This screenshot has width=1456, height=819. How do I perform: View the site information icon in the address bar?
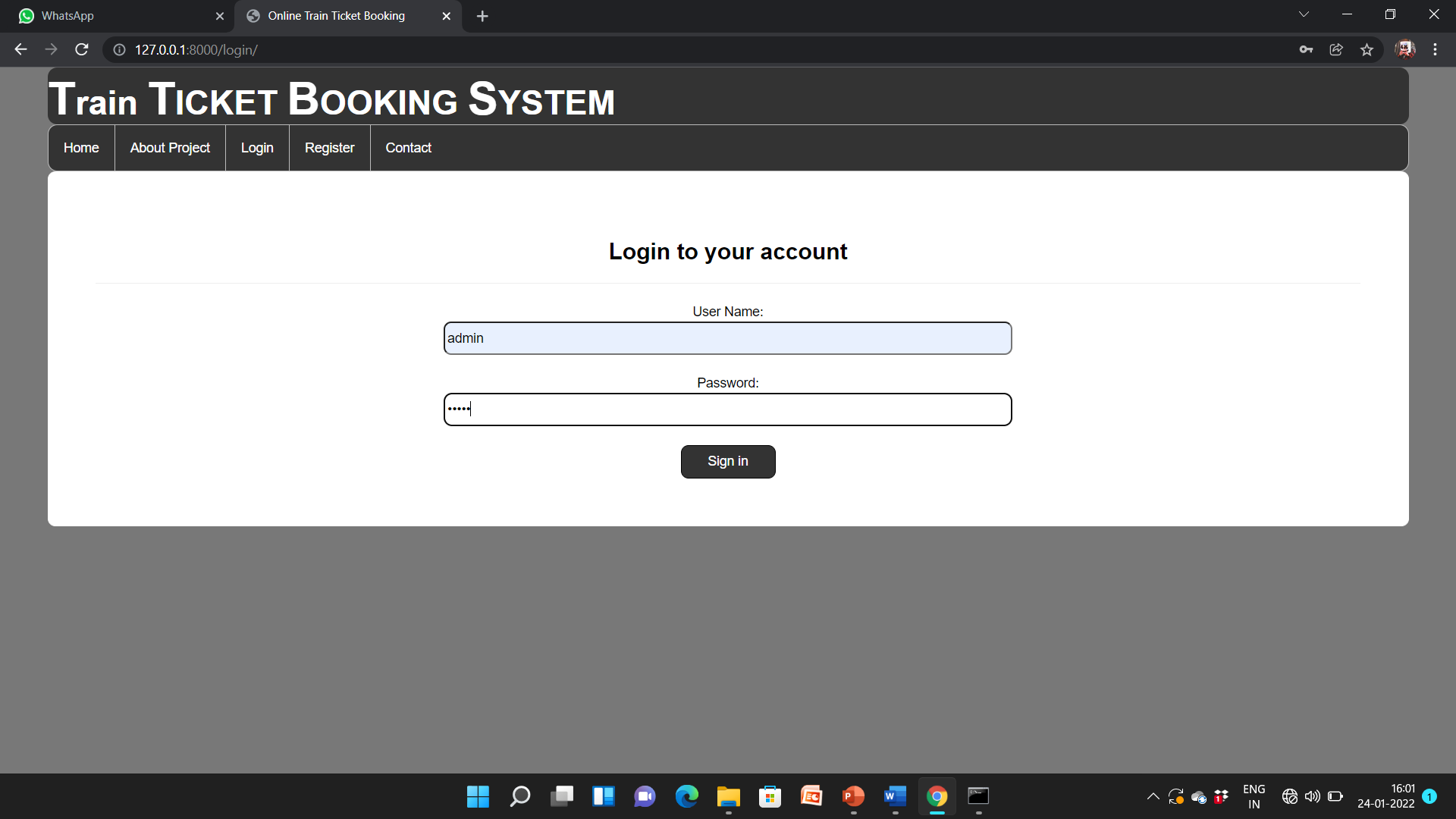[x=119, y=49]
